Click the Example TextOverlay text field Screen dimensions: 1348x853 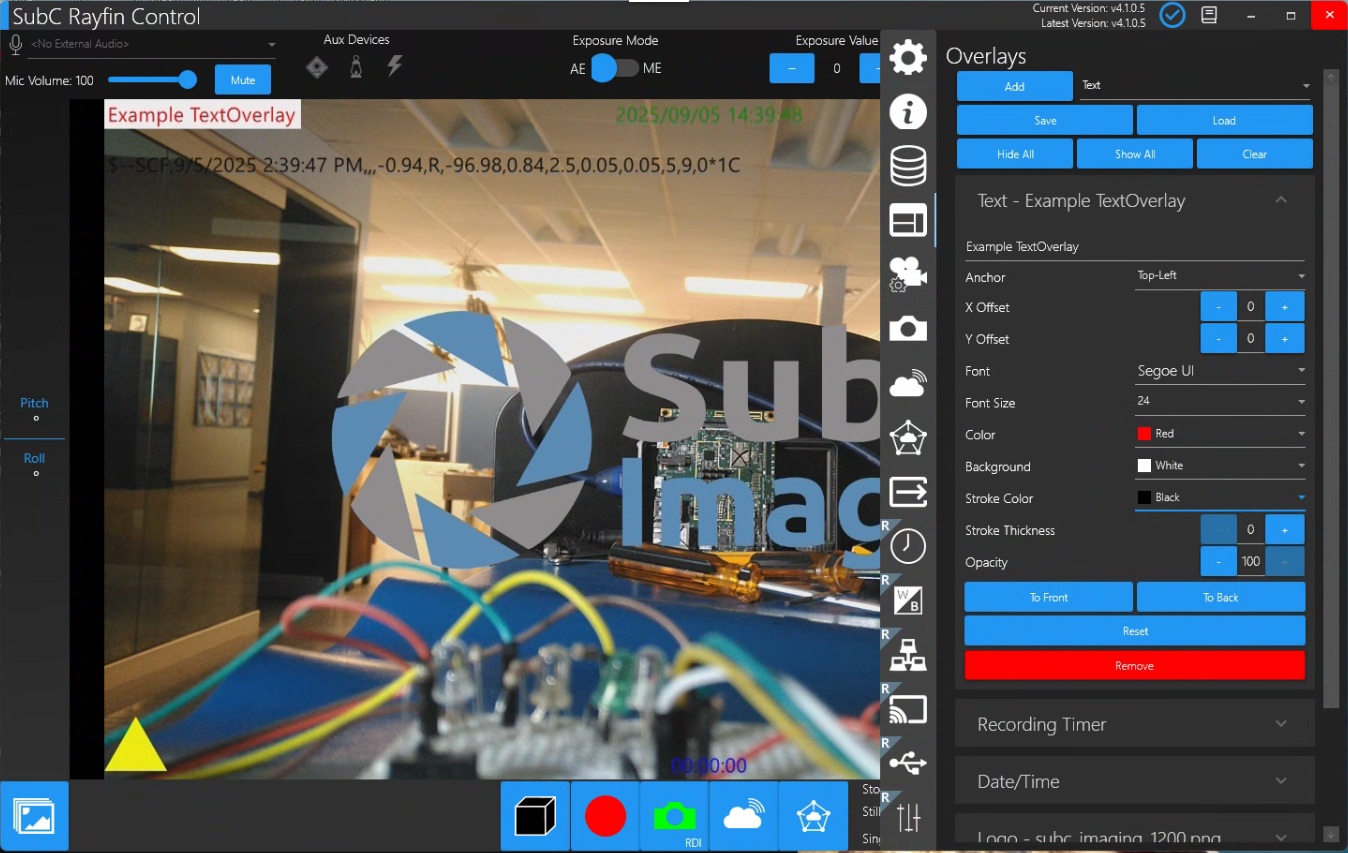(x=1134, y=246)
